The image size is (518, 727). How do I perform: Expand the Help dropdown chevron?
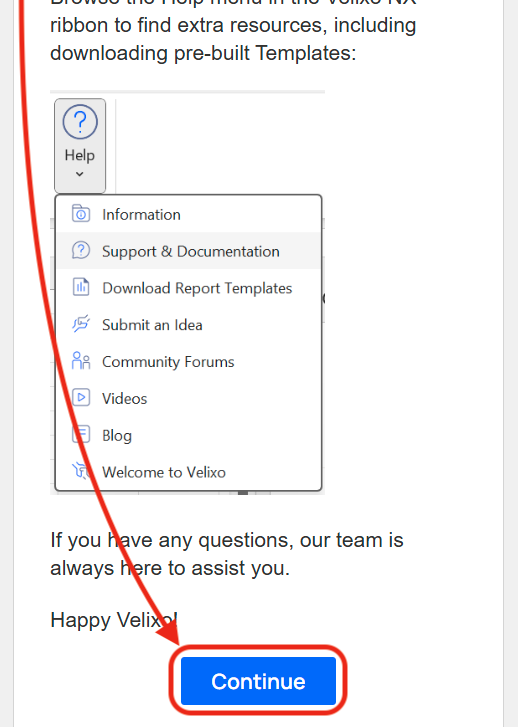(80, 174)
